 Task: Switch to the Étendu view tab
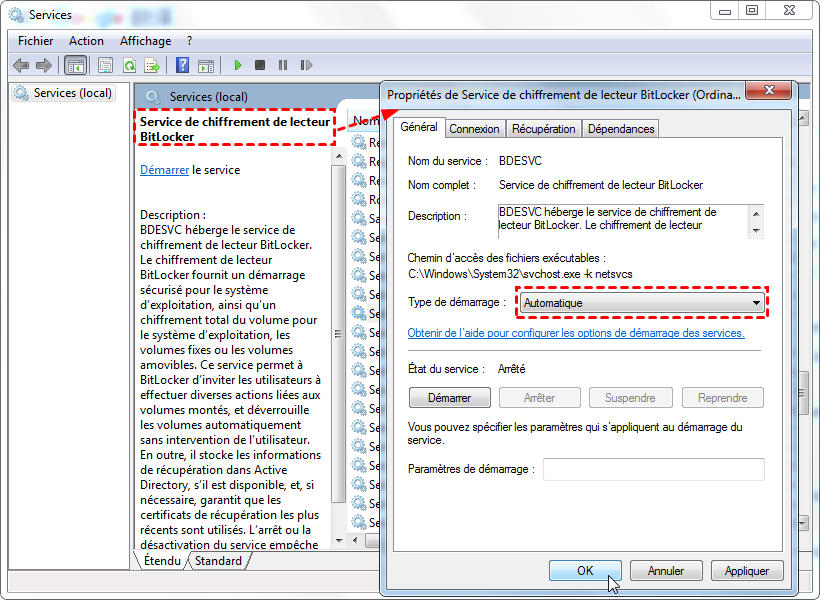[x=162, y=561]
